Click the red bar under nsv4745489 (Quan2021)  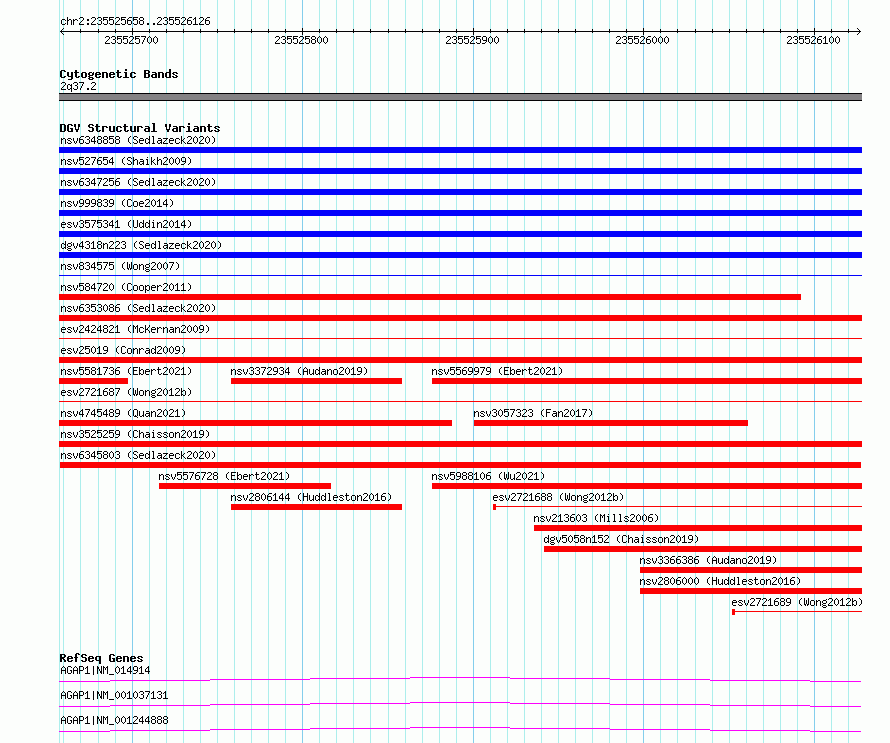coord(255,423)
